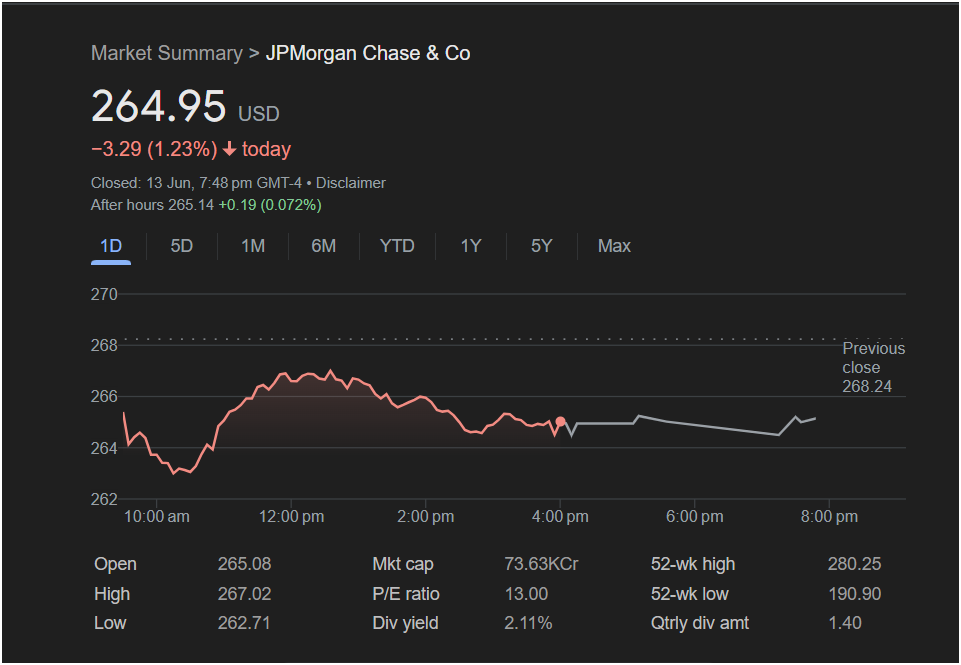Click the Mkt cap value 73.63KCr
The height and width of the screenshot is (665, 961).
tap(541, 564)
